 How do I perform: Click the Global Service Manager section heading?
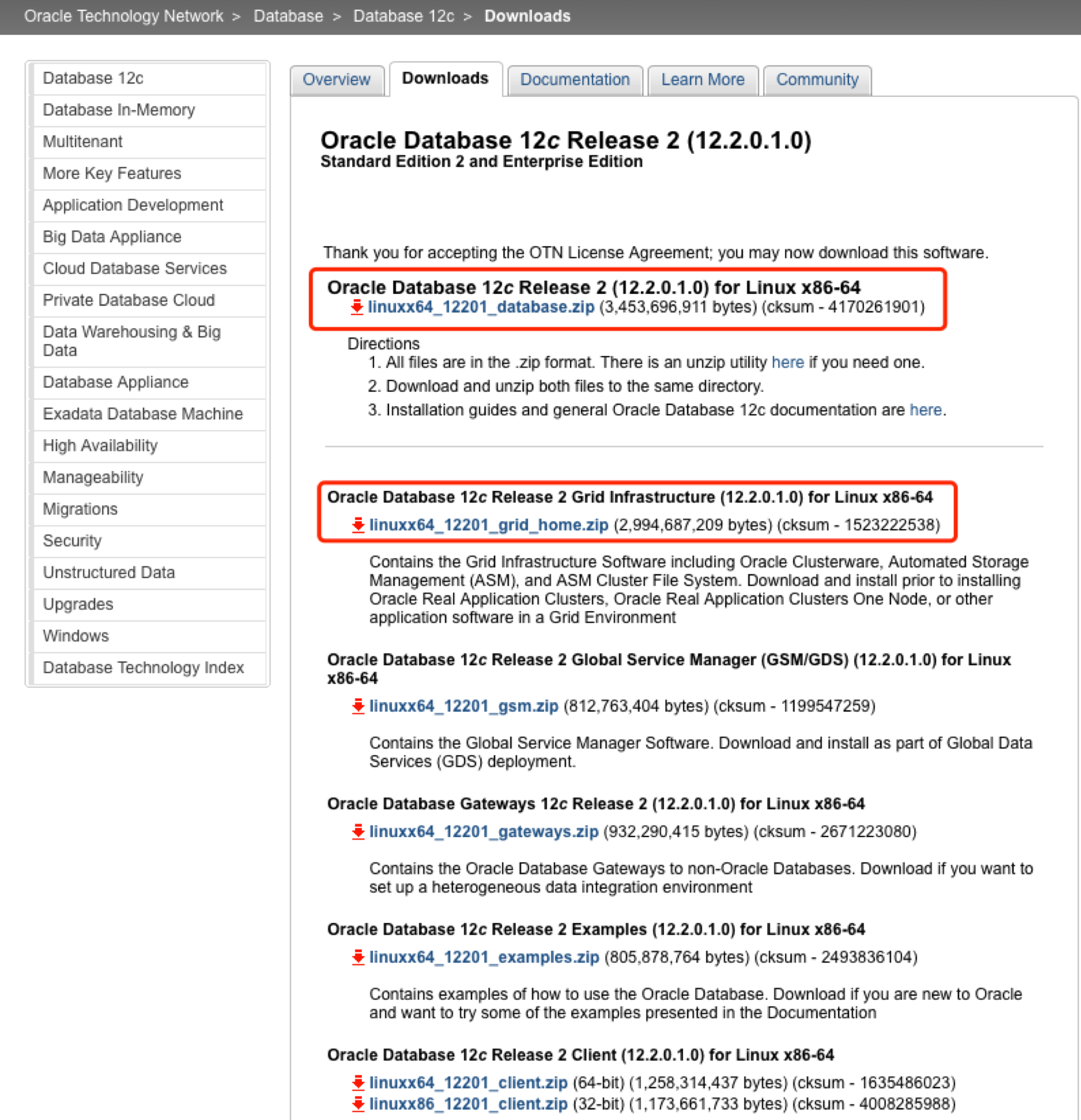point(669,669)
